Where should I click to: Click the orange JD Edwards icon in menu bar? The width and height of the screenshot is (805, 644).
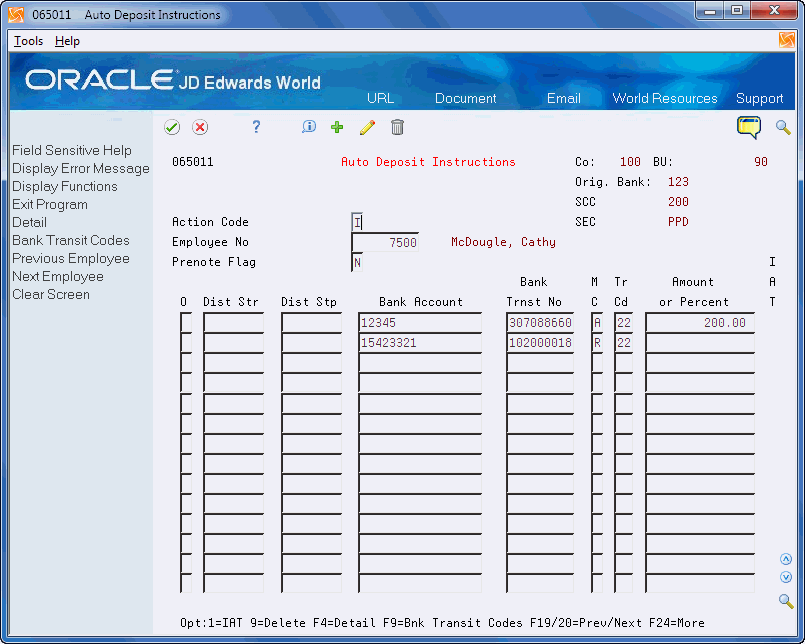coord(787,40)
